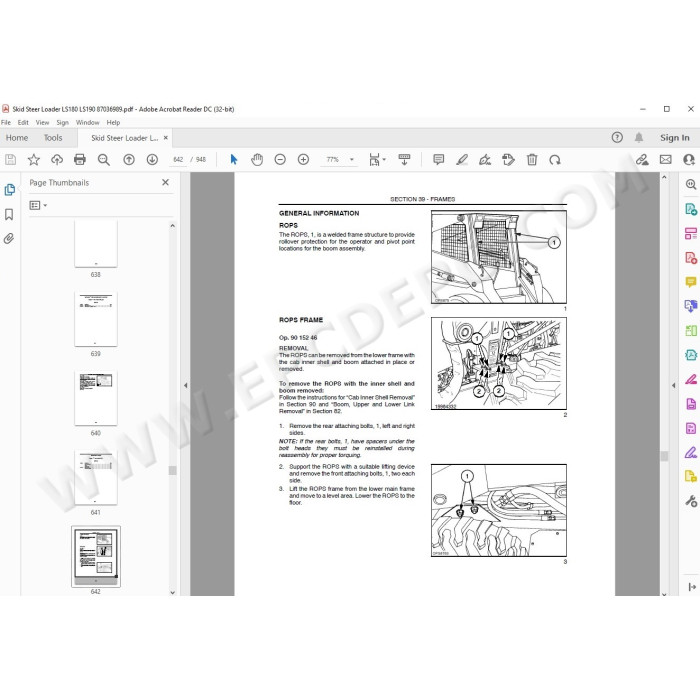Upload file to cloud icon
Screen dimensions: 700x700
(57, 159)
